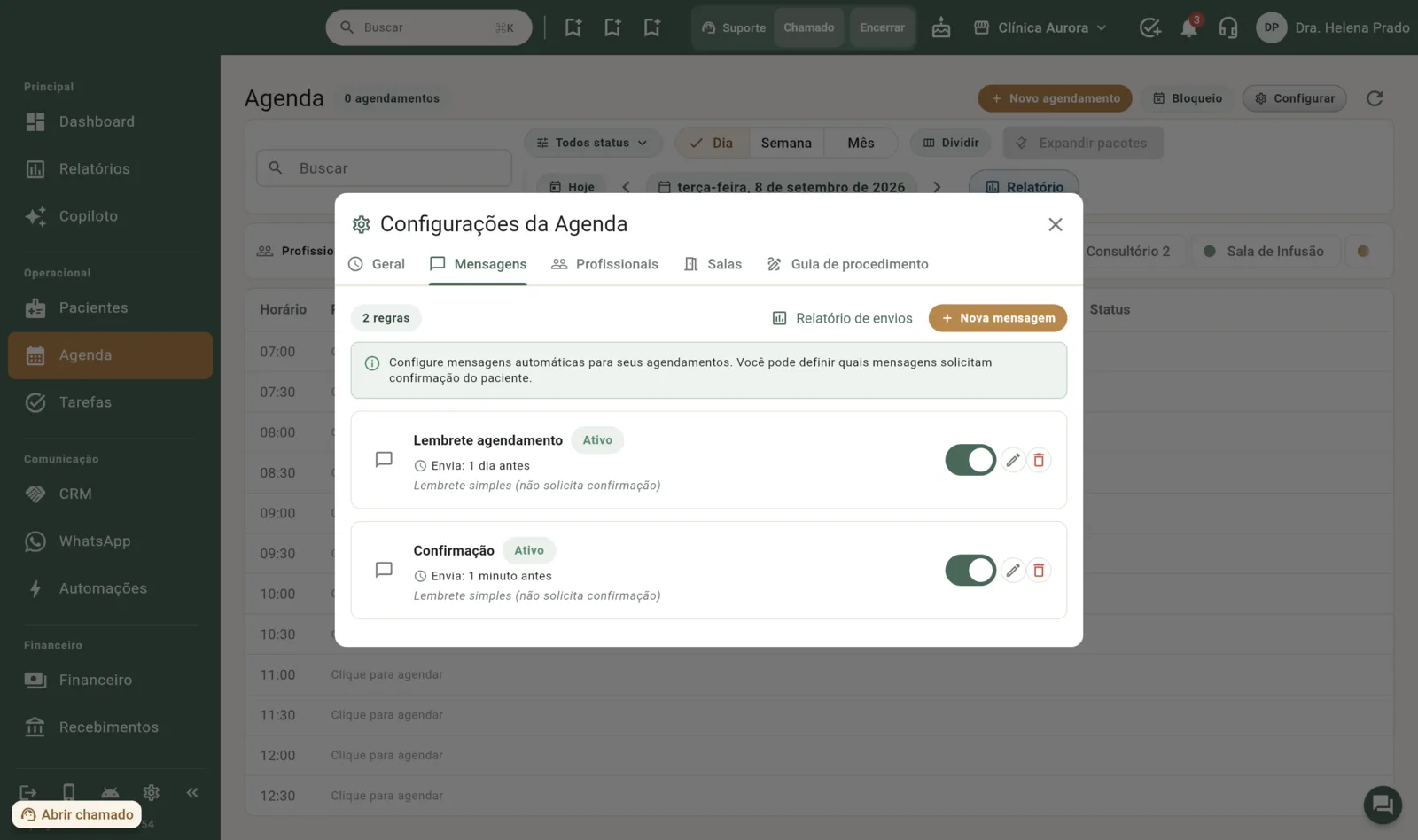Click the headset support icon in header
Viewport: 1418px width, 840px height.
click(x=1227, y=27)
